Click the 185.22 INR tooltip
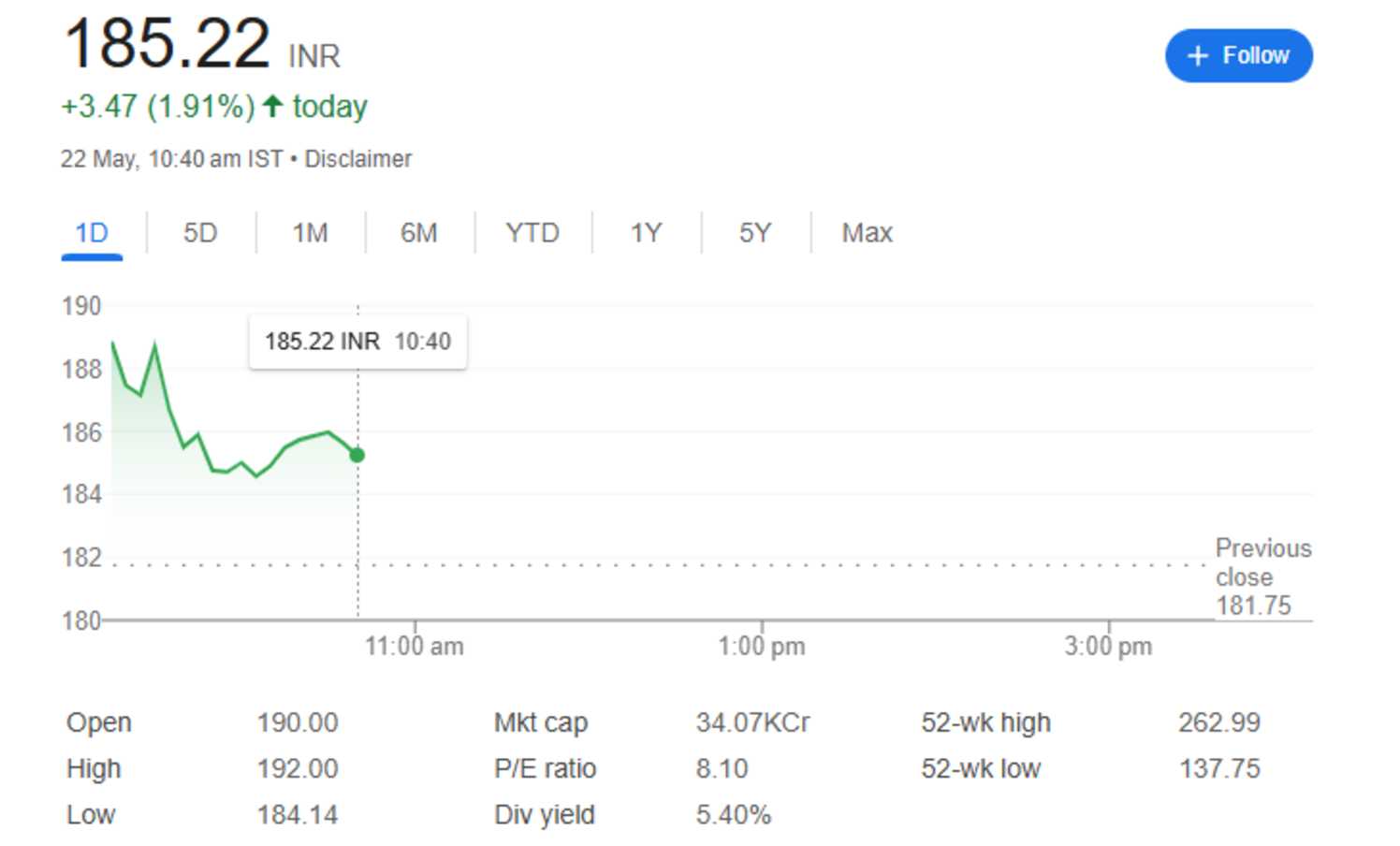Screen dimensions: 1400x846 (357, 341)
